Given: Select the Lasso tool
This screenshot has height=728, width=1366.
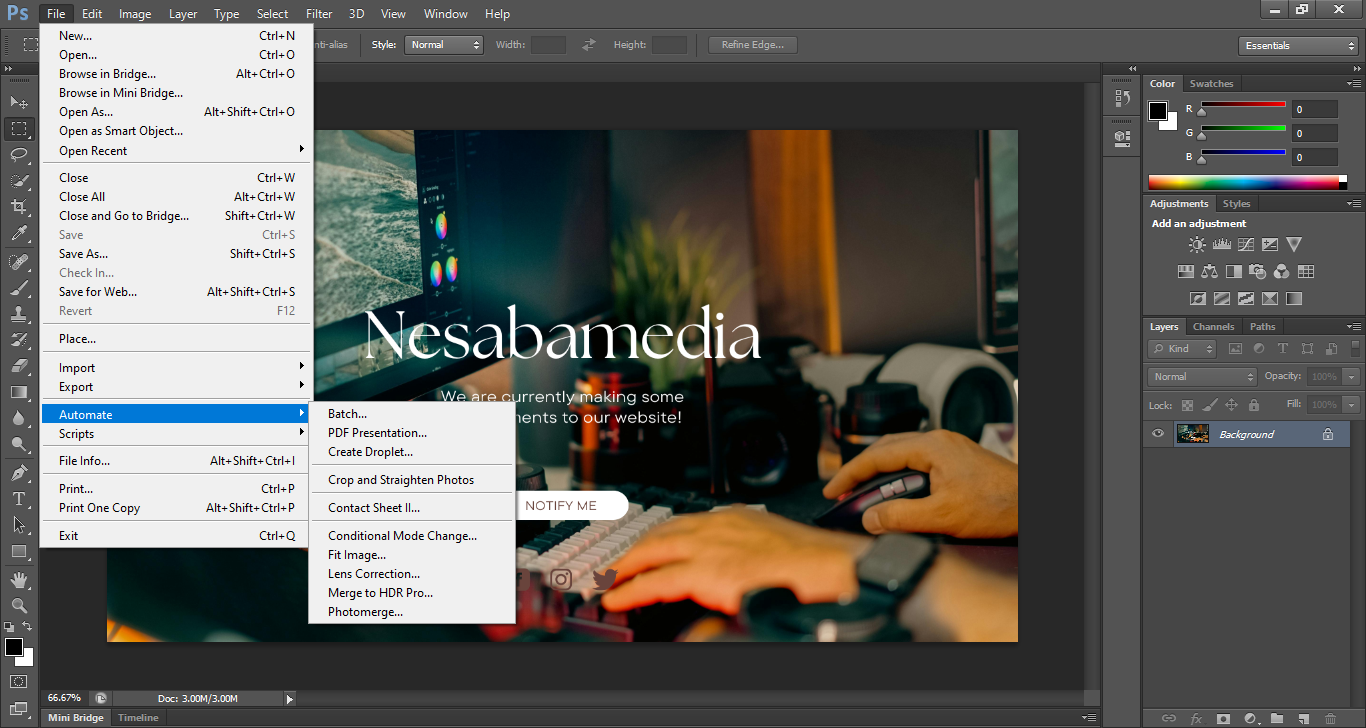Looking at the screenshot, I should (19, 155).
